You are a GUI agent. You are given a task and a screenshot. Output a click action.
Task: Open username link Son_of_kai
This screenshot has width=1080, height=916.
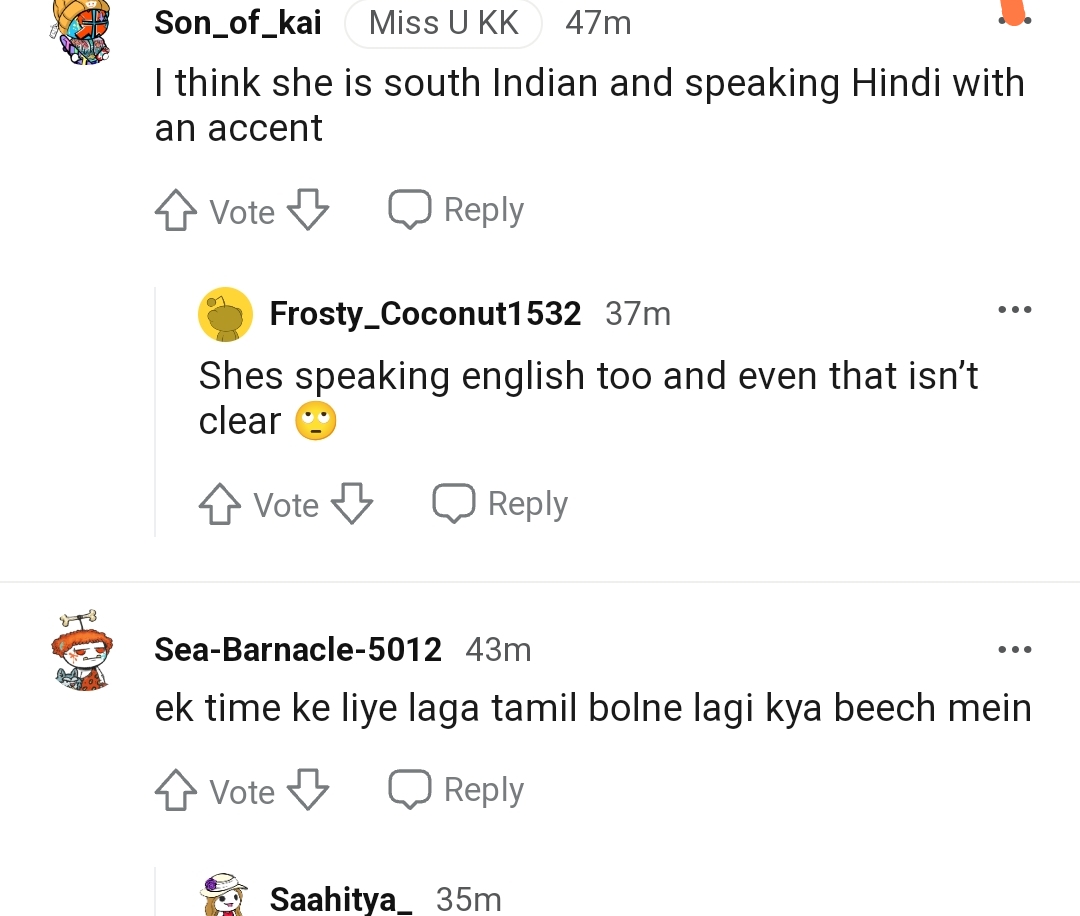click(238, 23)
